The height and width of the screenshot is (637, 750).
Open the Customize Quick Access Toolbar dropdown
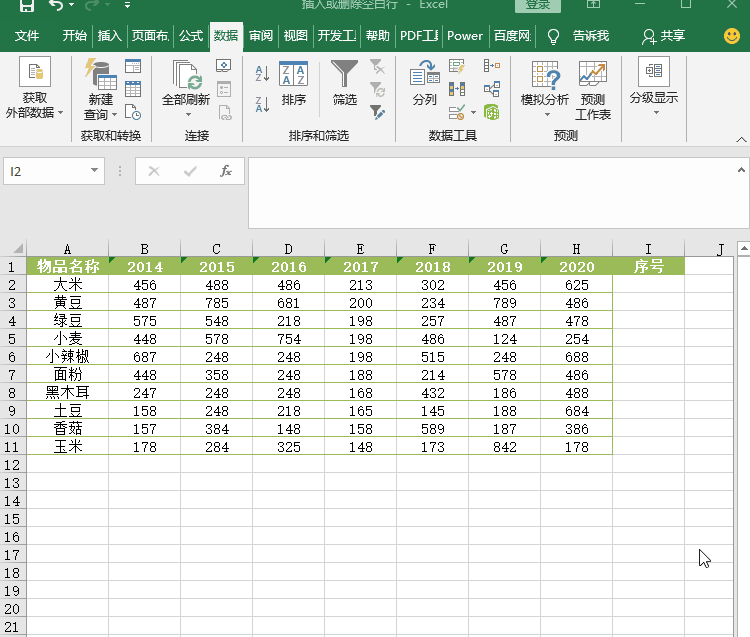(x=127, y=5)
